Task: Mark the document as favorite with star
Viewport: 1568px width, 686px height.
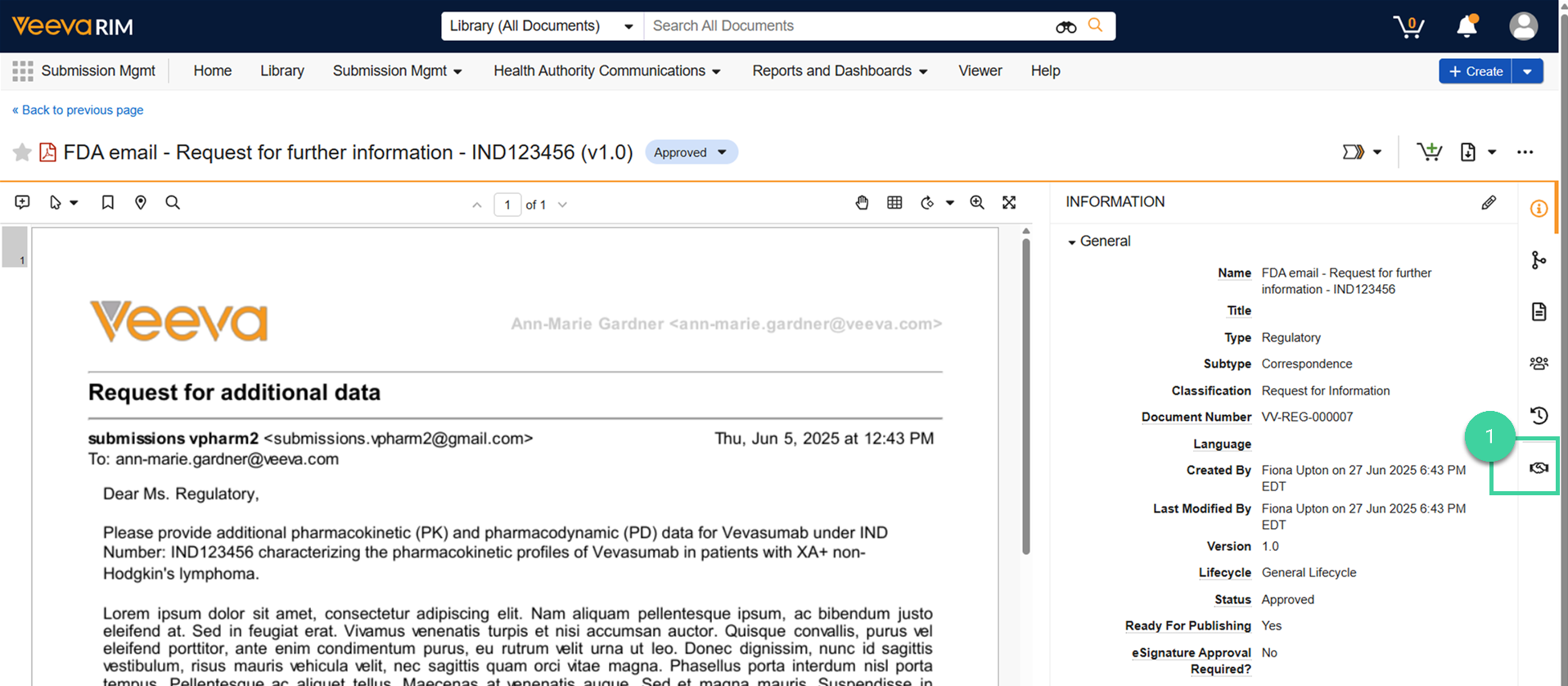Action: [x=22, y=152]
